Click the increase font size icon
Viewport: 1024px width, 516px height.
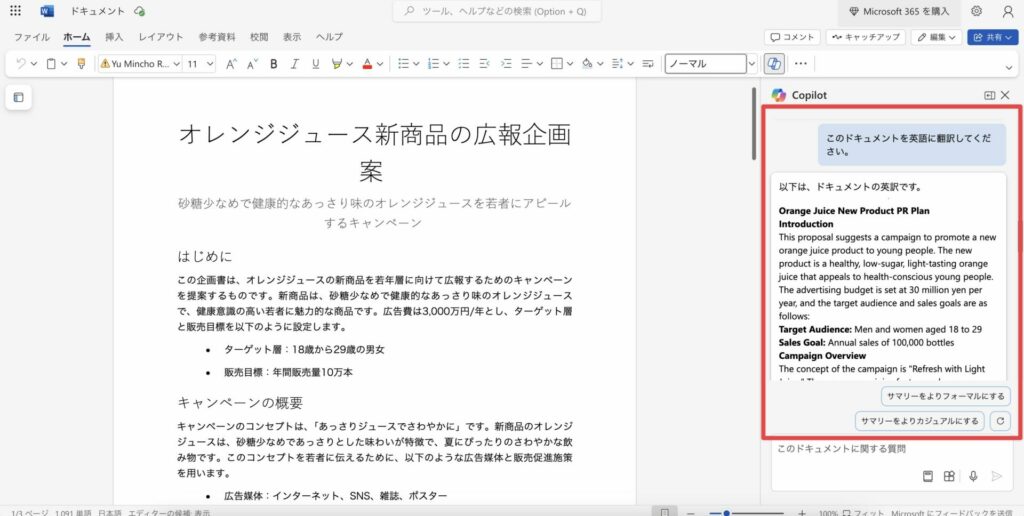(231, 64)
